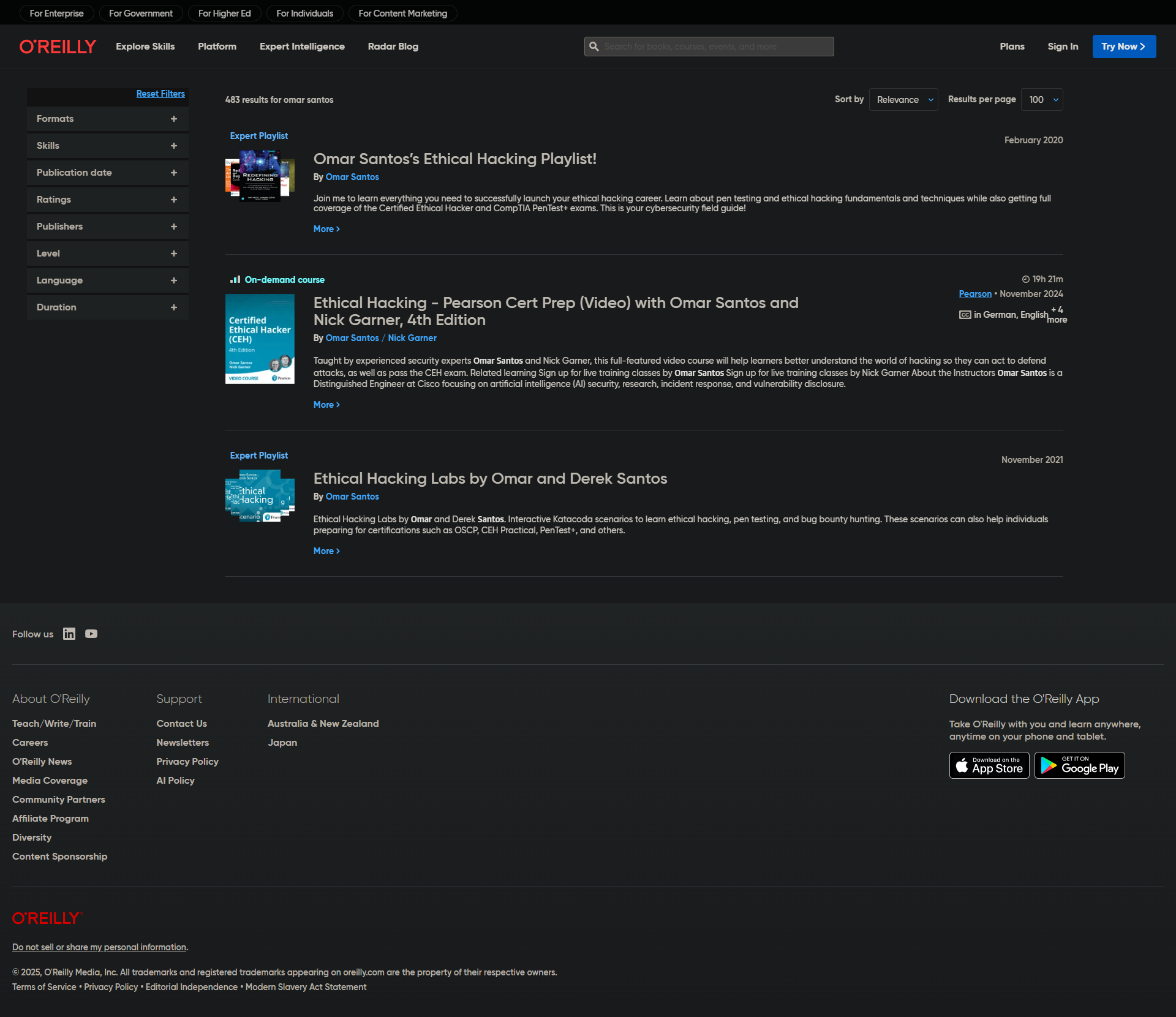Select the For Individuals tab

coord(305,13)
